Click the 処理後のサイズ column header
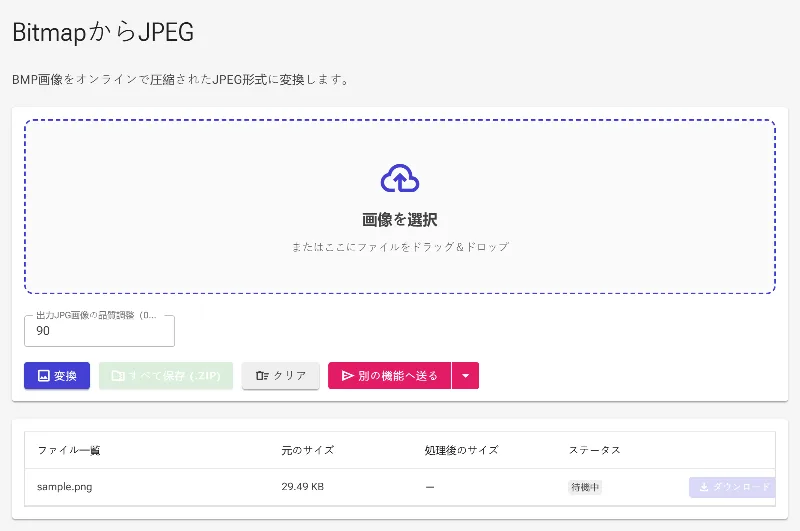This screenshot has width=800, height=531. tap(461, 450)
